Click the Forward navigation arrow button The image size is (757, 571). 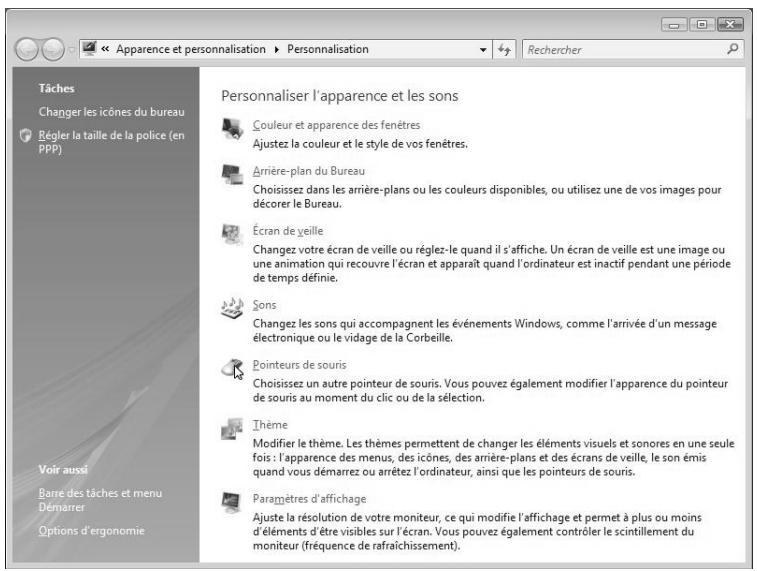click(53, 49)
